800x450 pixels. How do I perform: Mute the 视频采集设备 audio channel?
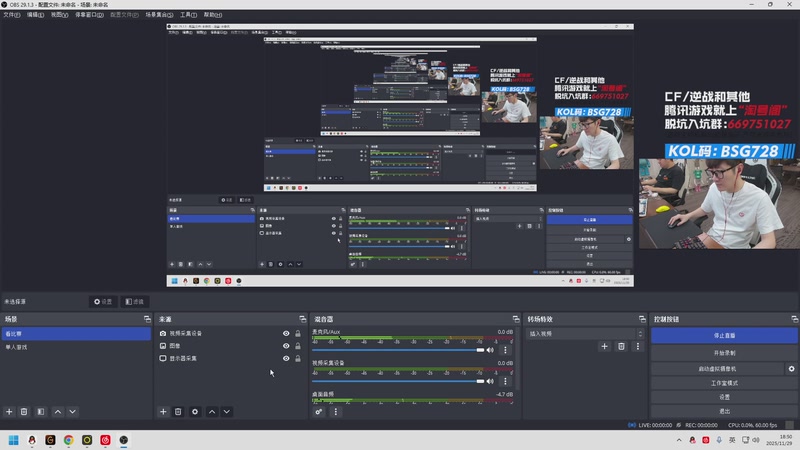tap(490, 381)
